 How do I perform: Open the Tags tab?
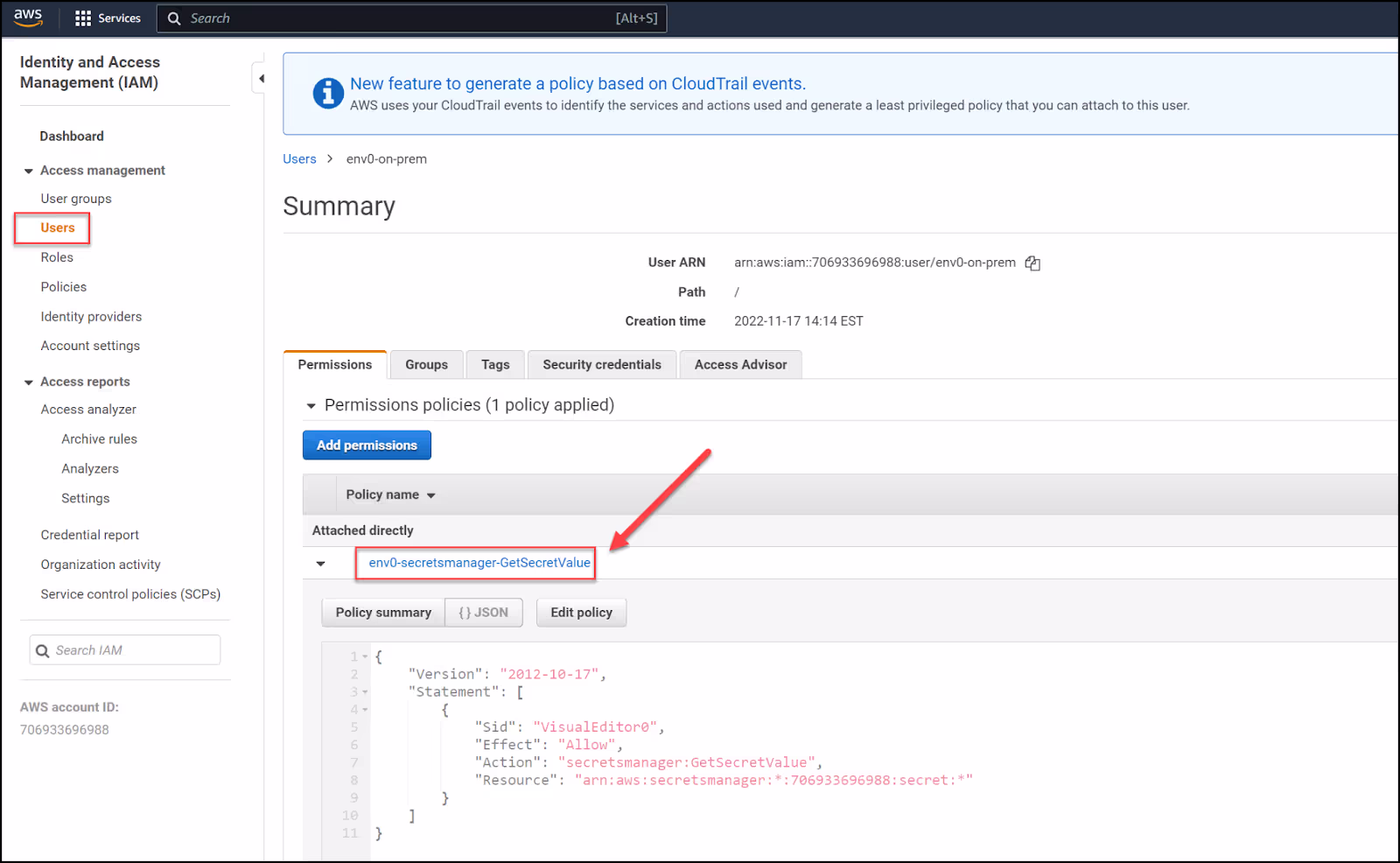[495, 365]
